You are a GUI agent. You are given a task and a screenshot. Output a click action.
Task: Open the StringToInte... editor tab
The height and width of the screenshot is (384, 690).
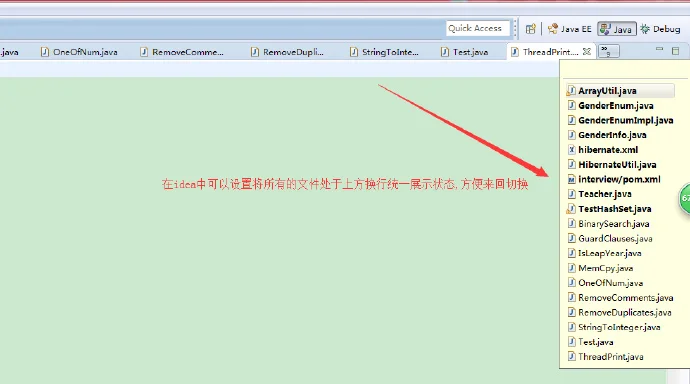click(384, 52)
